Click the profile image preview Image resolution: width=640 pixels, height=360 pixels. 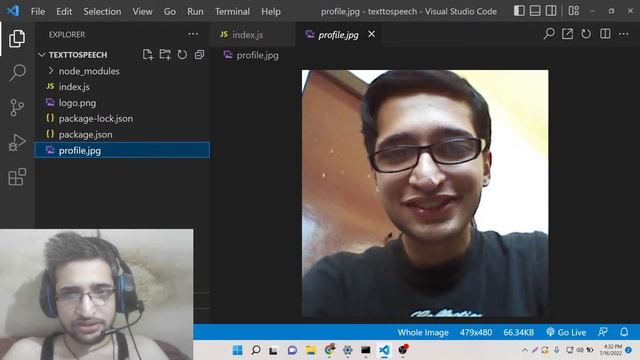tap(425, 193)
